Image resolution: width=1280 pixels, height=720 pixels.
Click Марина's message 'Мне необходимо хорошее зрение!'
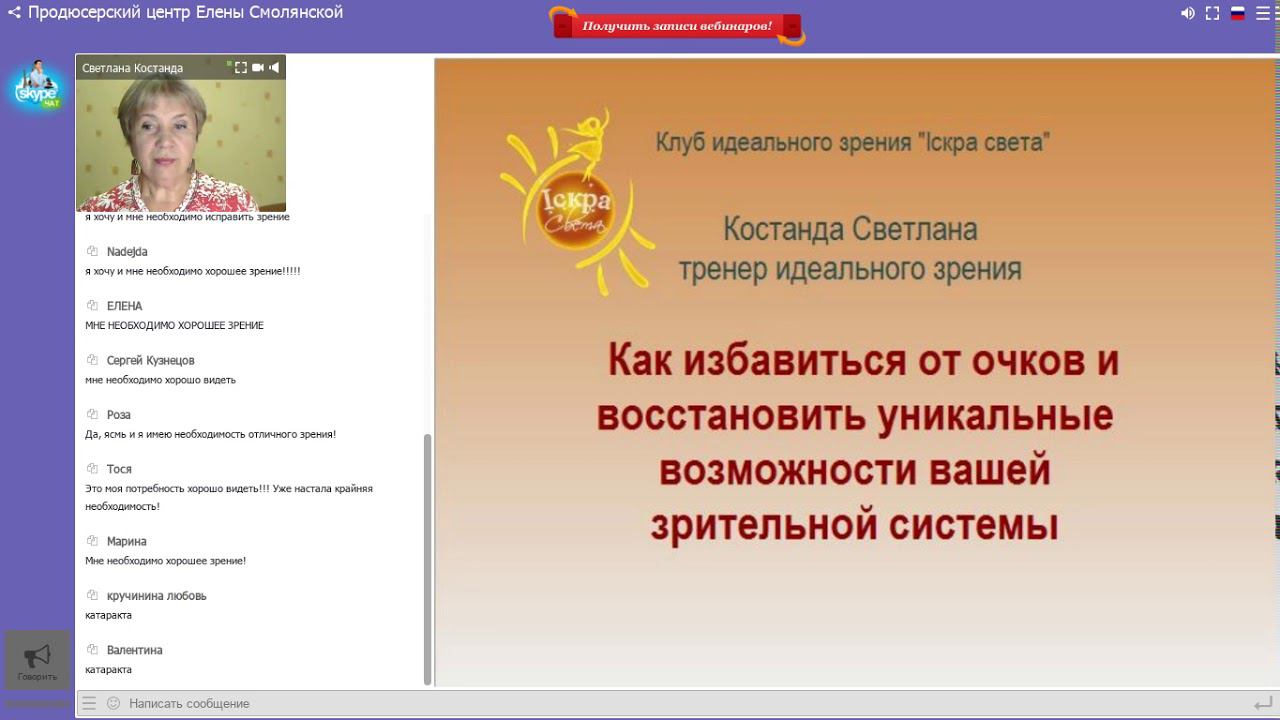click(x=166, y=561)
